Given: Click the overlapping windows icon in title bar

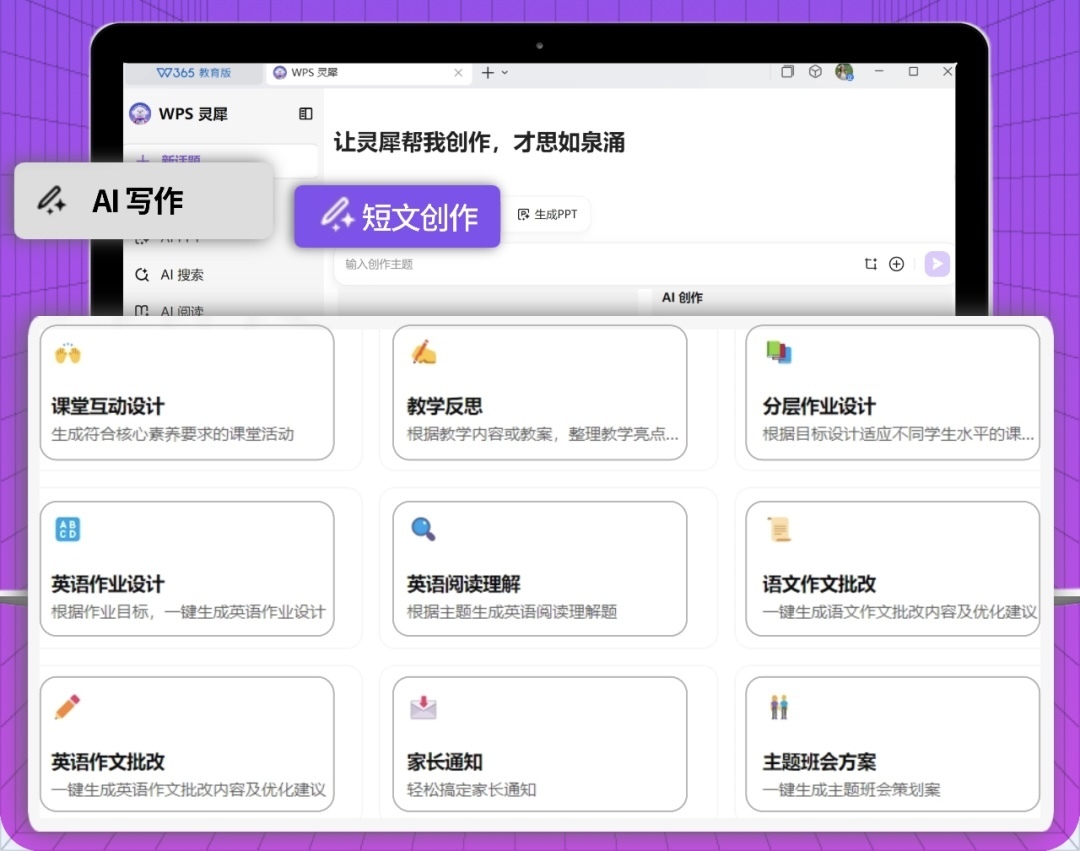Looking at the screenshot, I should click(788, 72).
